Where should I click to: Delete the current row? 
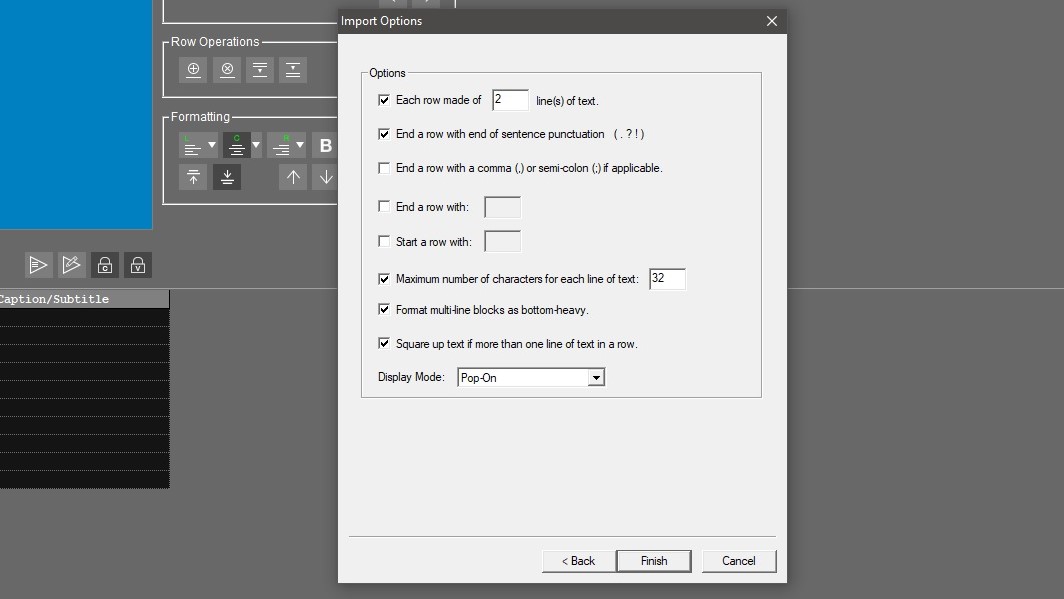tap(227, 70)
